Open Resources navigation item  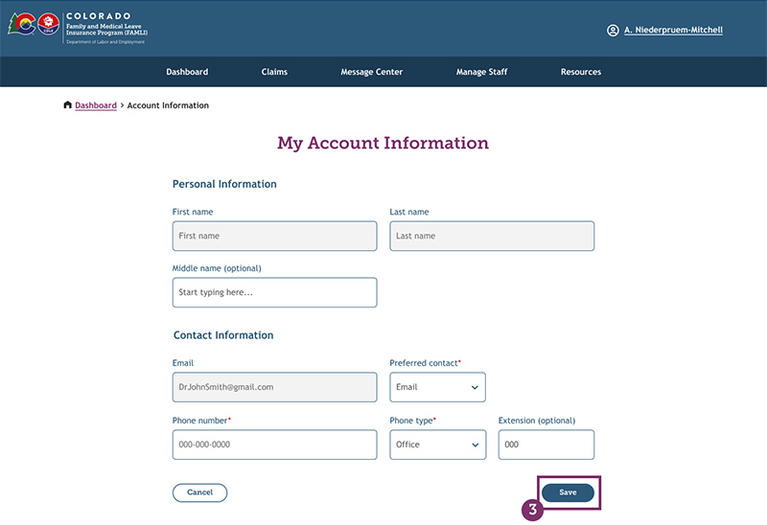(x=581, y=72)
